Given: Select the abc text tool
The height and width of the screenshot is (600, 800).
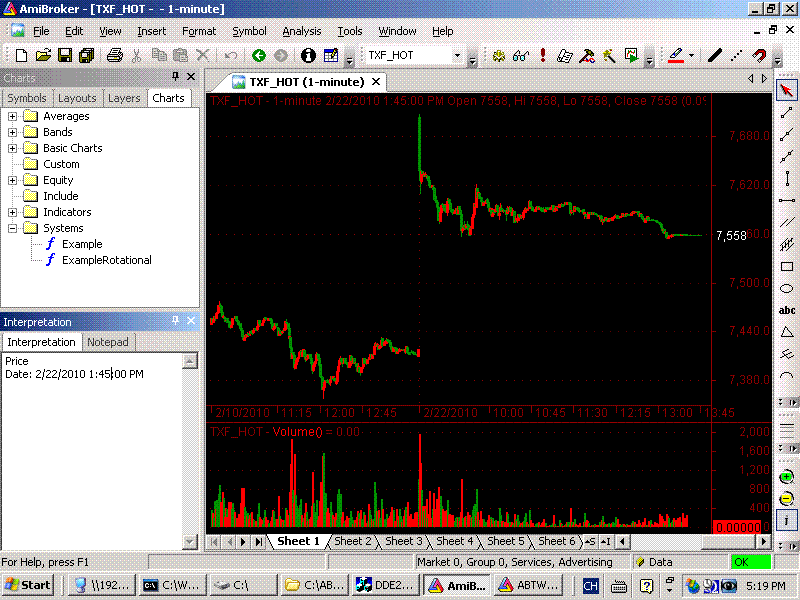Looking at the screenshot, I should coord(787,310).
